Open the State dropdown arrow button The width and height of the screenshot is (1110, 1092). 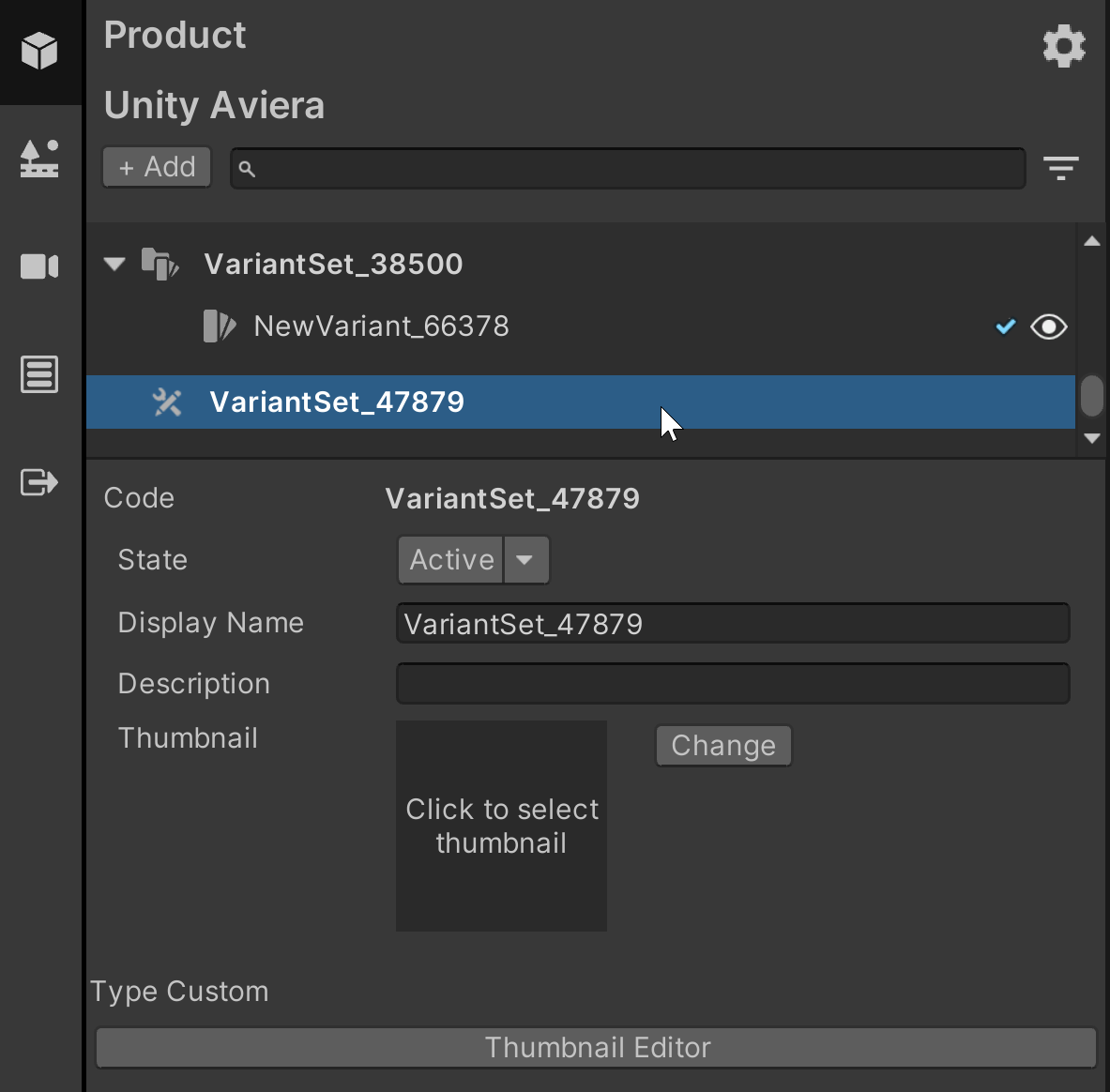[526, 559]
